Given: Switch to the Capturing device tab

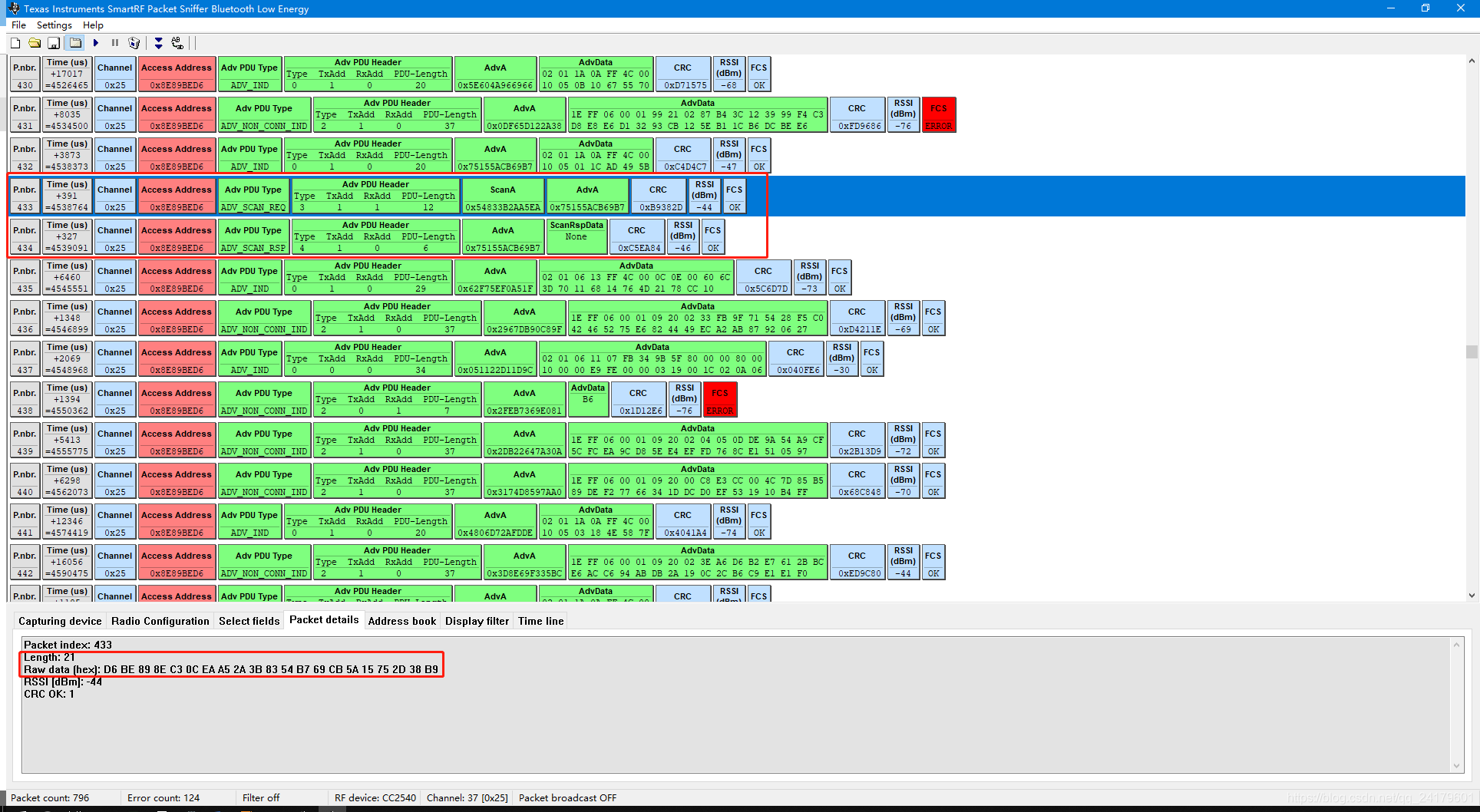Looking at the screenshot, I should [60, 621].
